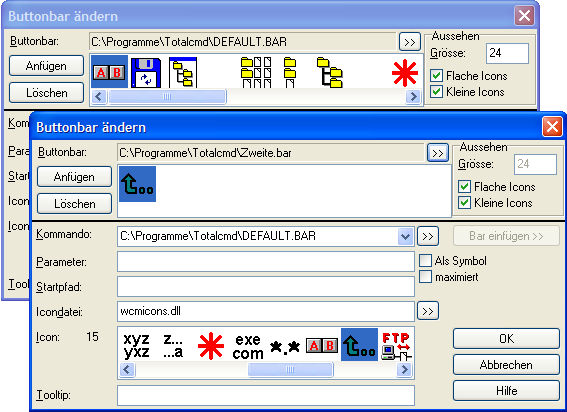
Task: Browse for Icondatei with >> button
Action: (x=428, y=311)
